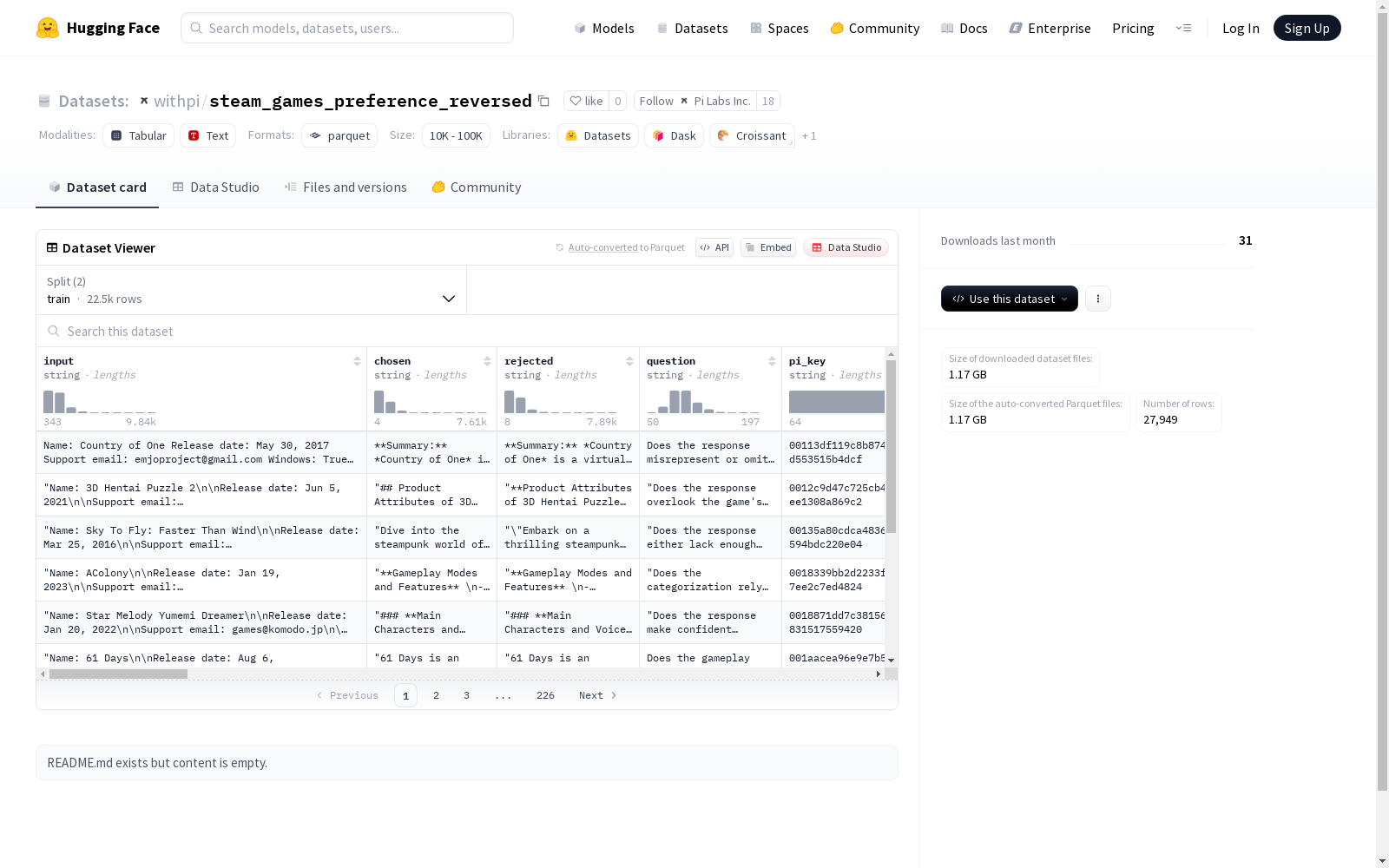Select the Text modality tag
Viewport: 1389px width, 868px height.
pyautogui.click(x=207, y=135)
